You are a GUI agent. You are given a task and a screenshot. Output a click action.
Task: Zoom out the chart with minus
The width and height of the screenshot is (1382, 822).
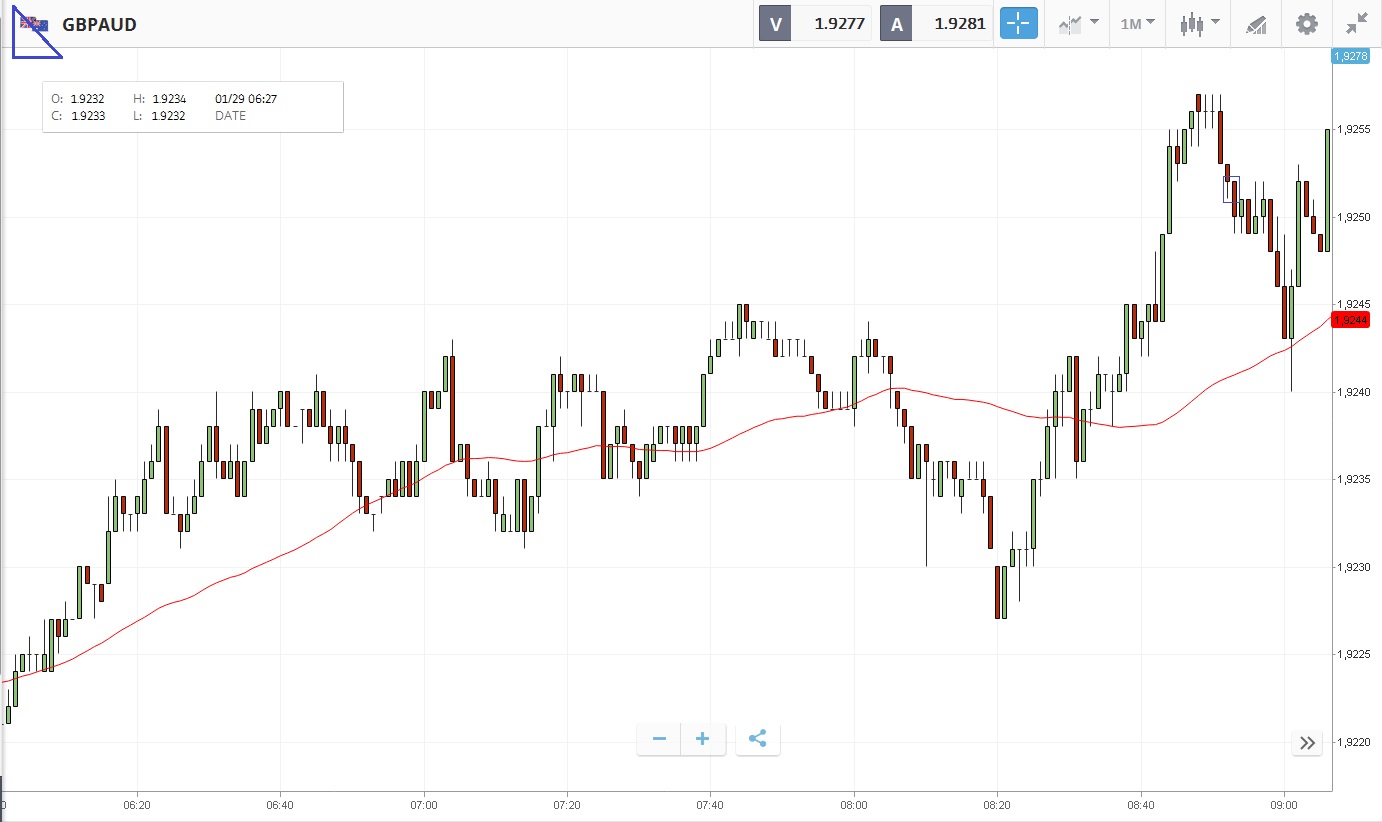click(x=659, y=739)
